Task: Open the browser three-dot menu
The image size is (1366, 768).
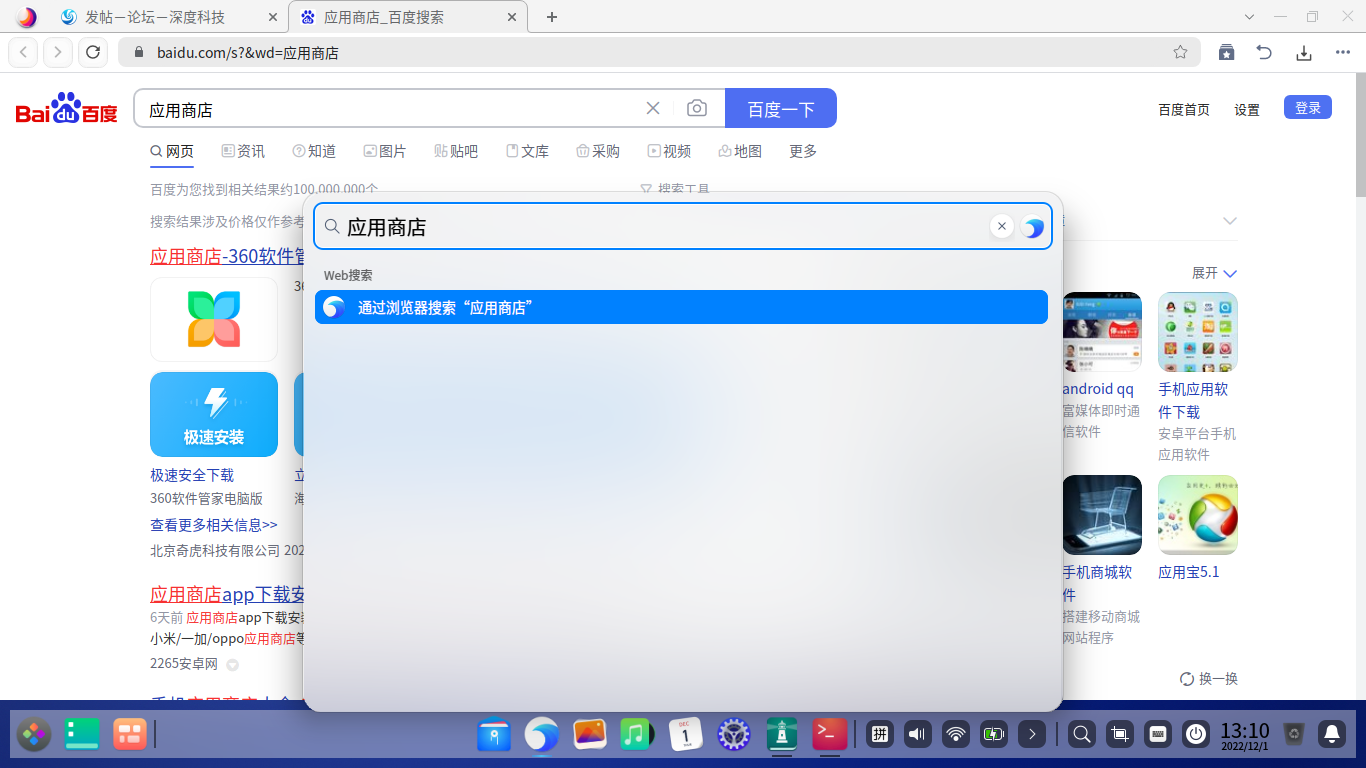Action: (x=1342, y=52)
